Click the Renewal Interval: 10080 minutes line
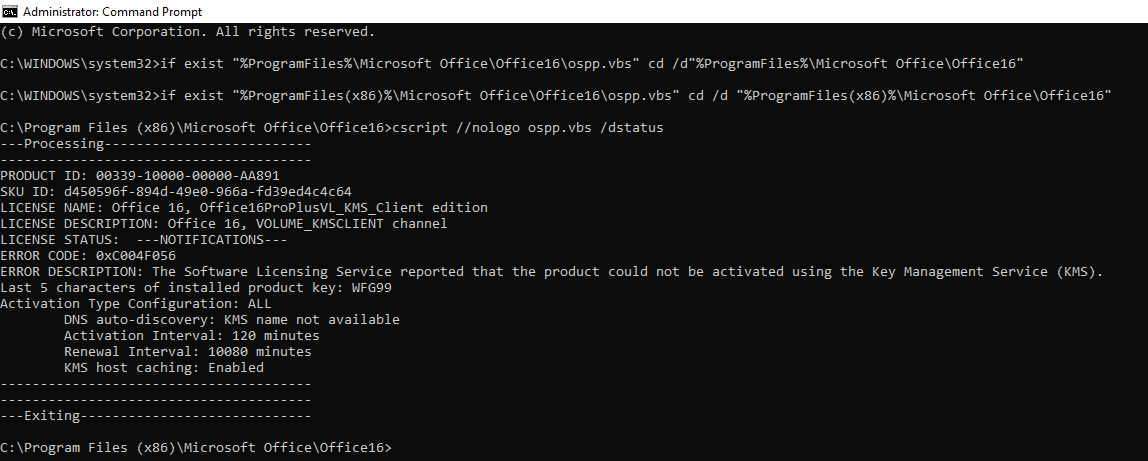1148x461 pixels. pos(187,352)
